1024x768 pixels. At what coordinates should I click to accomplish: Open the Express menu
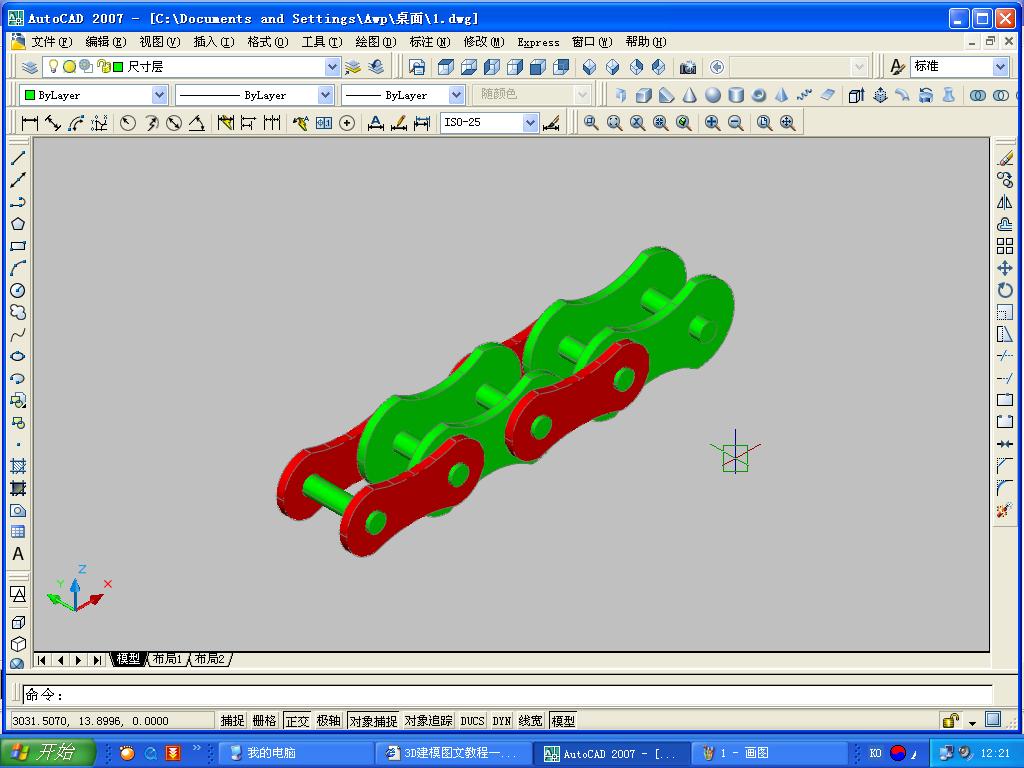coord(538,42)
